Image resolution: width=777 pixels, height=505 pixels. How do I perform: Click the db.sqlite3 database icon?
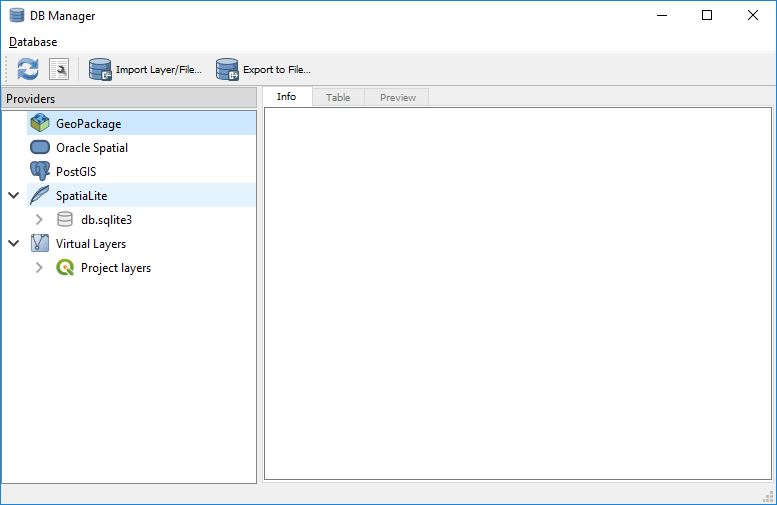point(65,219)
